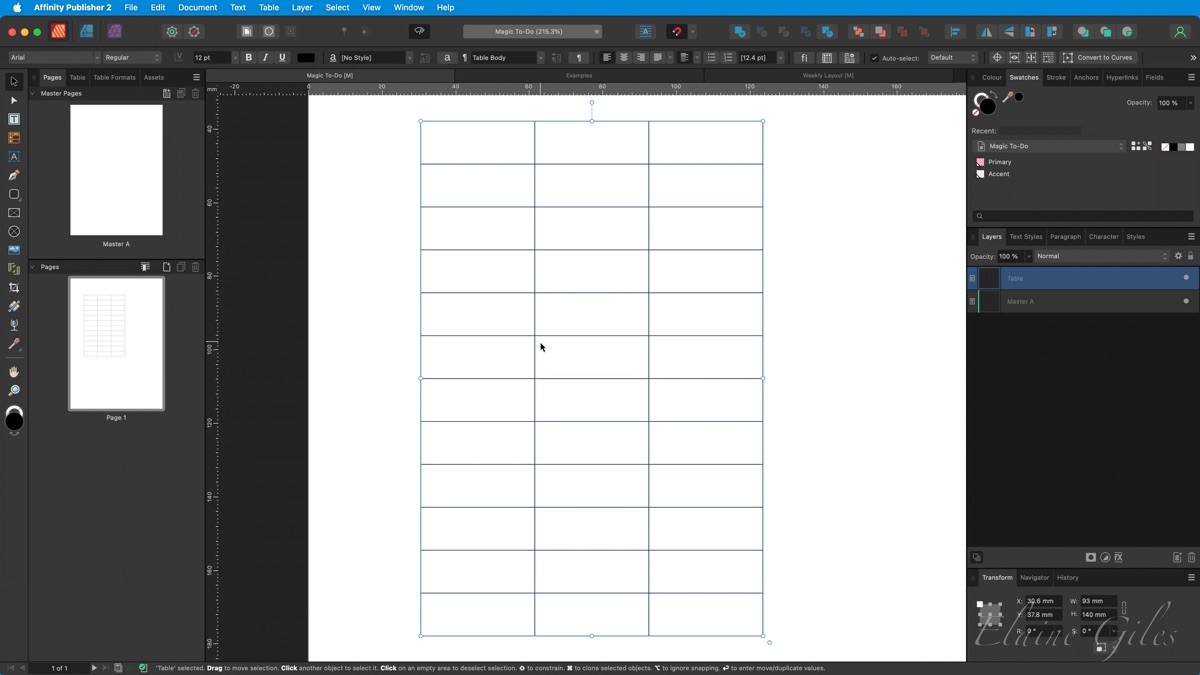Viewport: 1200px width, 675px height.
Task: Open the Magic To-Do swatch palette dropdown
Action: tap(1050, 146)
